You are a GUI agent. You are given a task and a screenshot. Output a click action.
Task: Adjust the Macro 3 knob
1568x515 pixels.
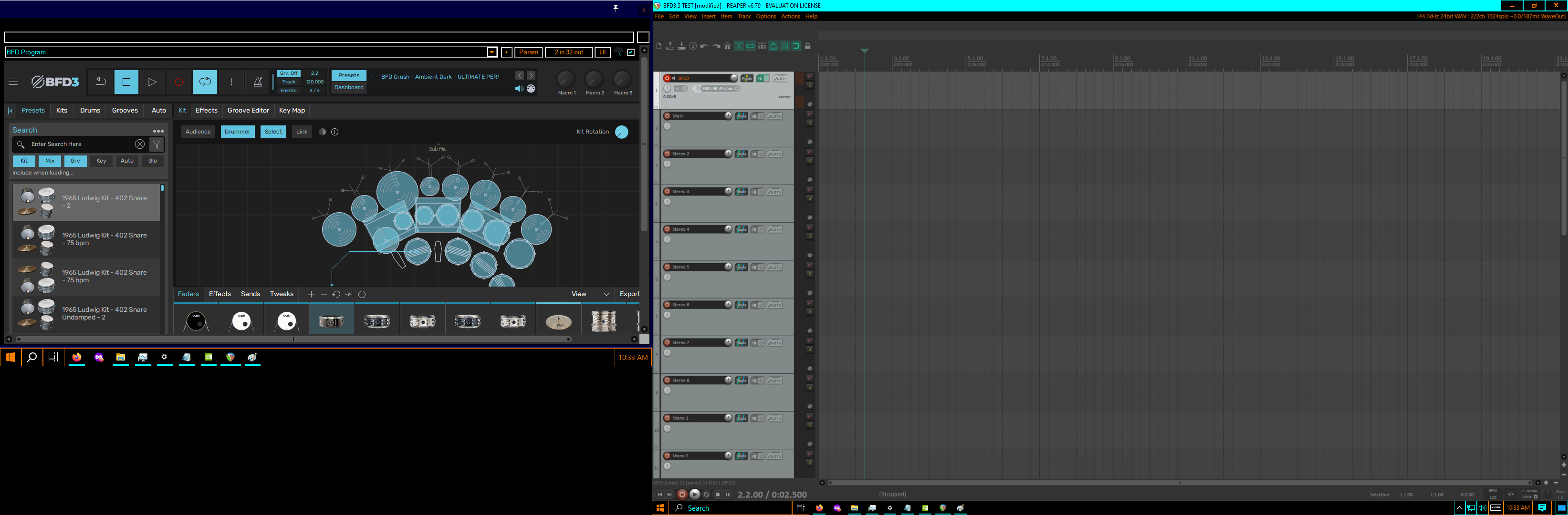[x=622, y=78]
